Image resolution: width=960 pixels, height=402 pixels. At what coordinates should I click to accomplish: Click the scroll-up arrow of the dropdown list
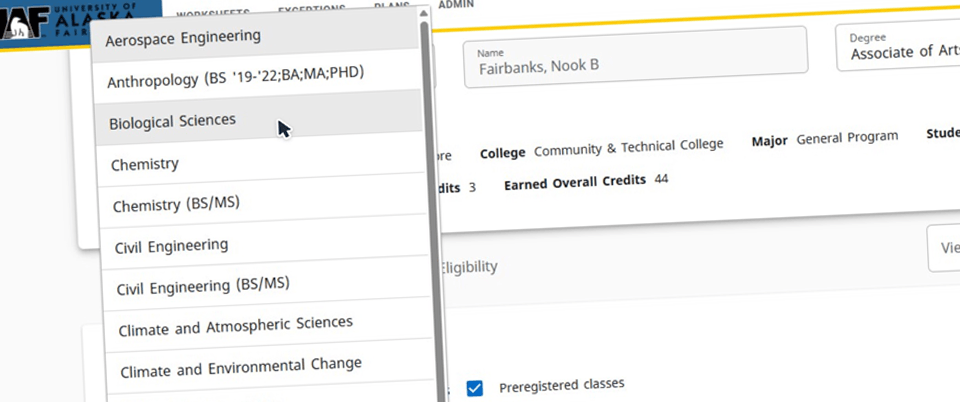point(424,13)
